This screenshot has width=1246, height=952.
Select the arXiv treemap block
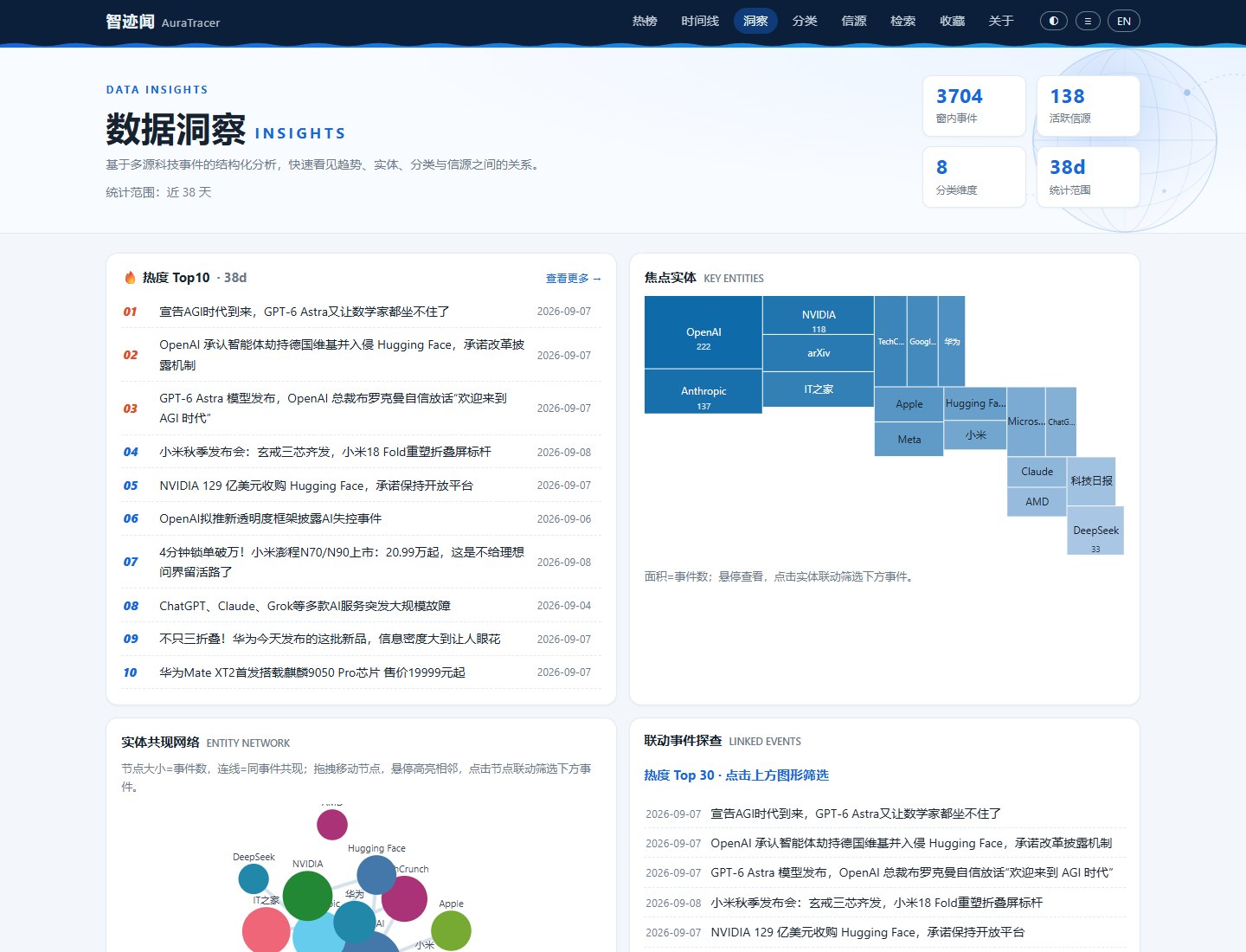click(x=819, y=353)
